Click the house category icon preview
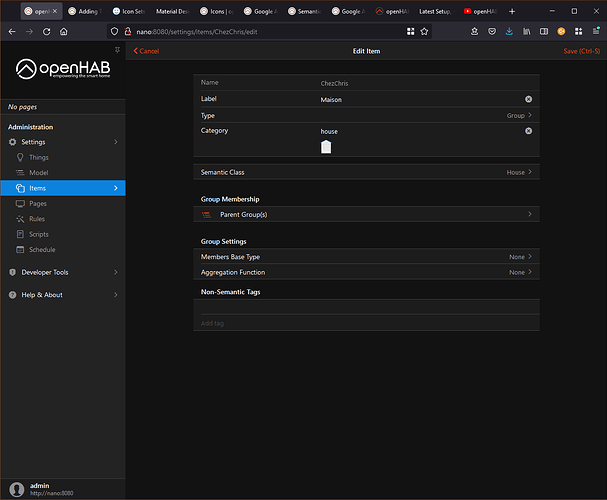607x500 pixels. coord(326,147)
